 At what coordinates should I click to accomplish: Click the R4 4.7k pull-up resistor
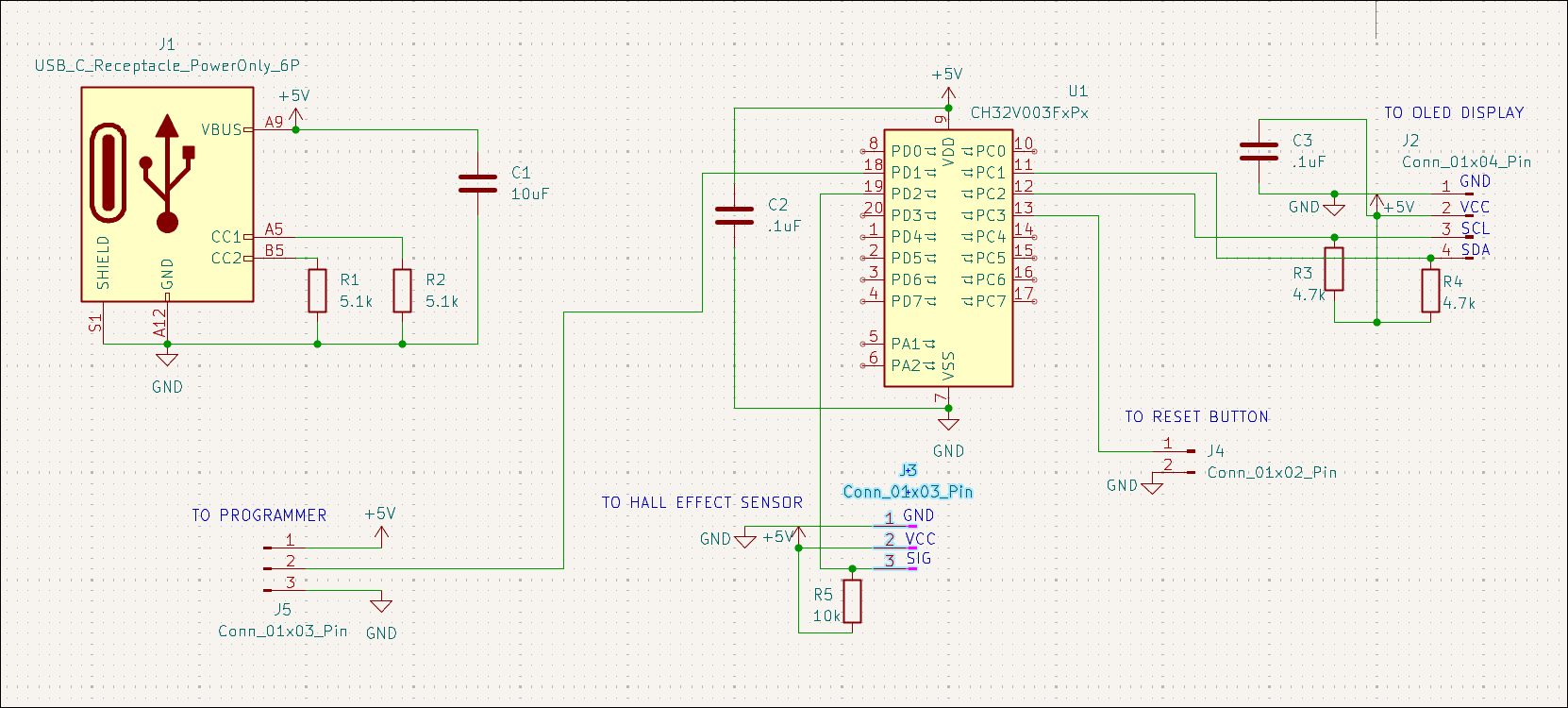coord(1430,291)
